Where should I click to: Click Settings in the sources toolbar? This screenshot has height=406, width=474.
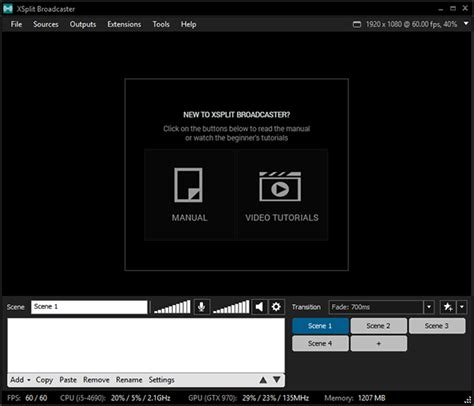[162, 380]
